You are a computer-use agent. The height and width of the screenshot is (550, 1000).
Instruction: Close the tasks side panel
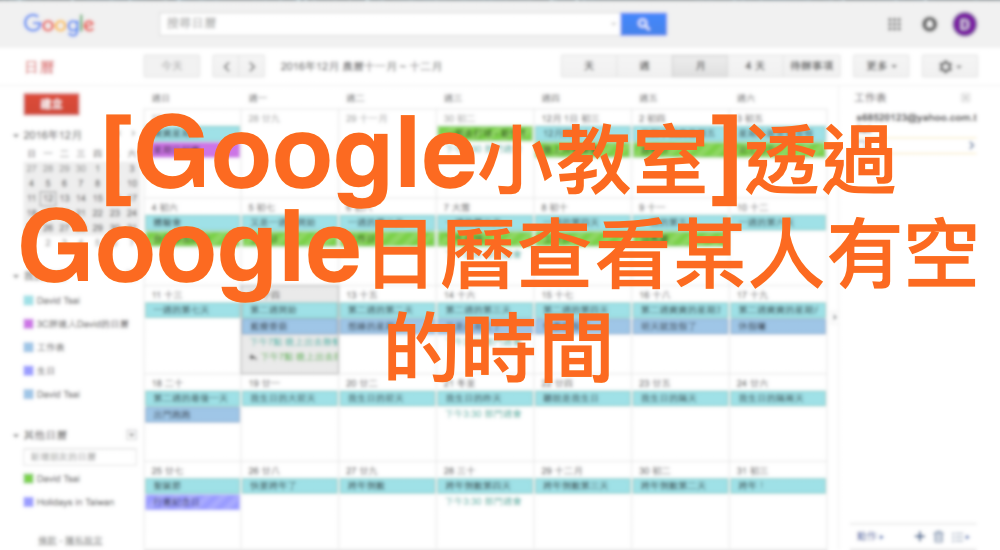[x=966, y=98]
